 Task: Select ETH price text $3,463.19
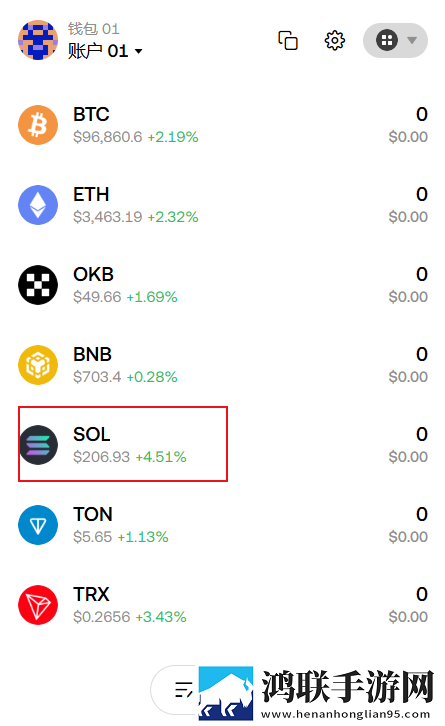107,217
